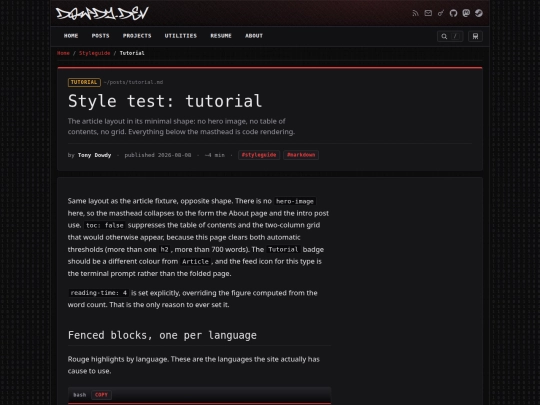Open the PGP key icon
Viewport: 540px width, 405px height.
click(x=441, y=13)
